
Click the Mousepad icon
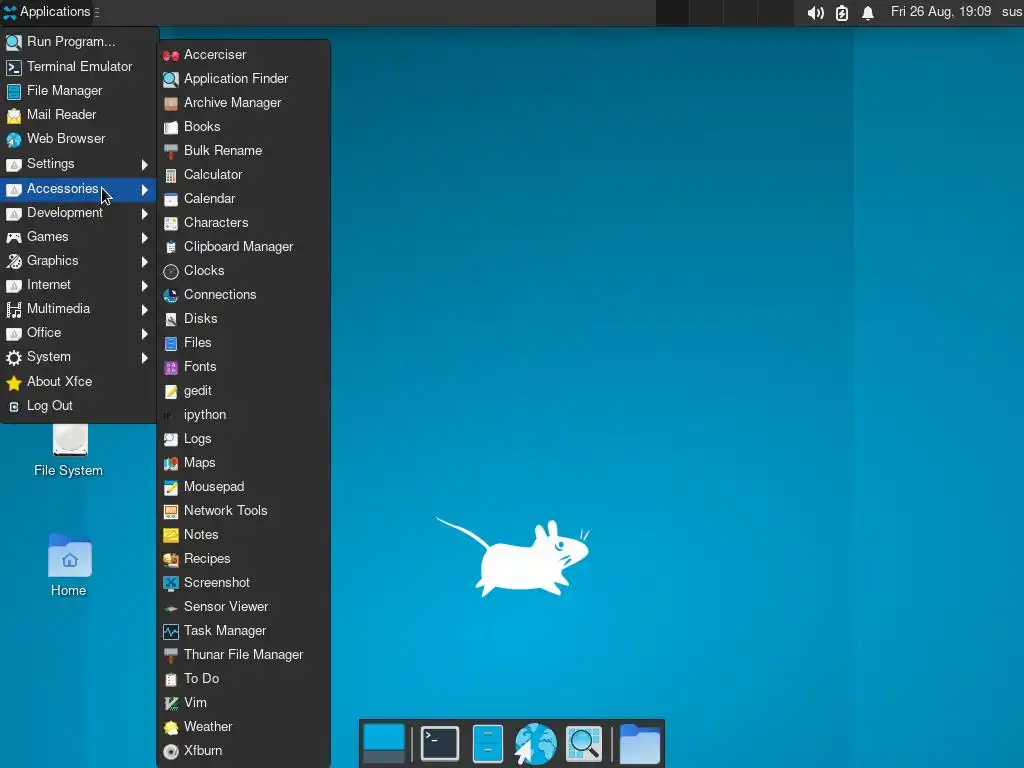pyautogui.click(x=170, y=487)
